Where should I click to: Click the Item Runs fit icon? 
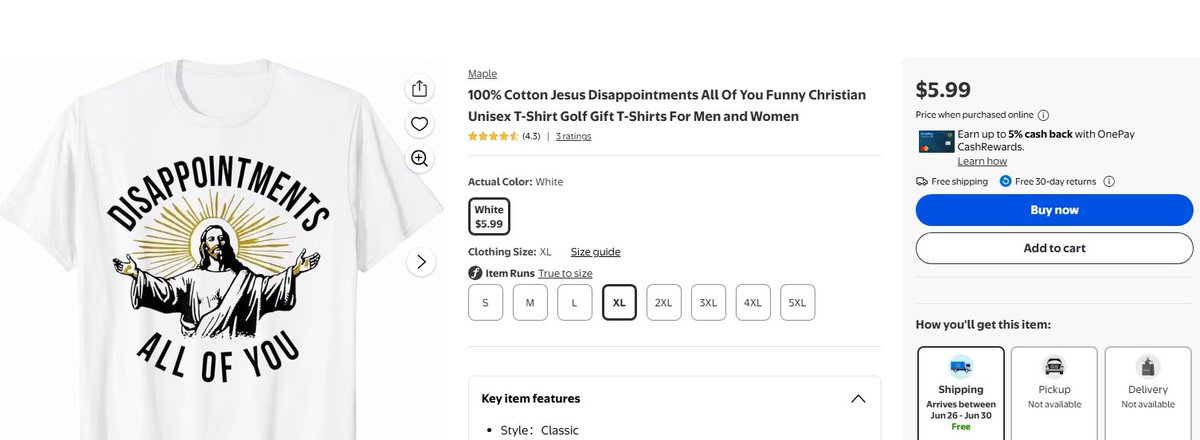point(475,274)
